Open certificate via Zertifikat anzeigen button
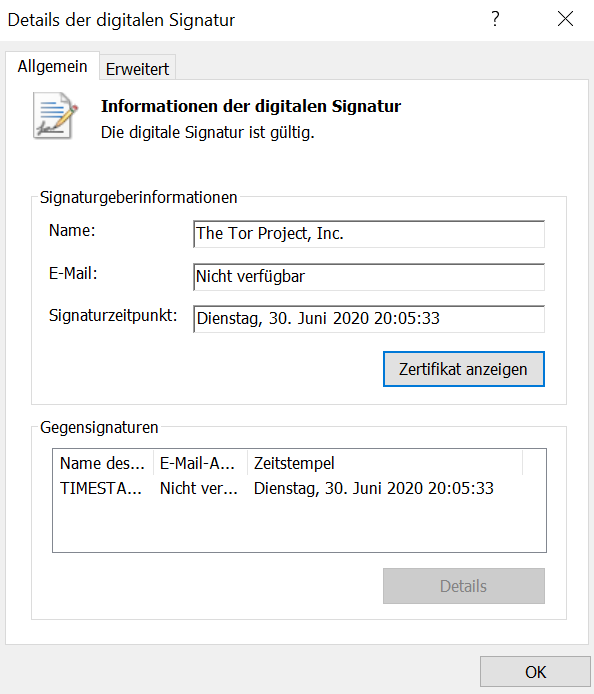The height and width of the screenshot is (694, 594). 463,369
